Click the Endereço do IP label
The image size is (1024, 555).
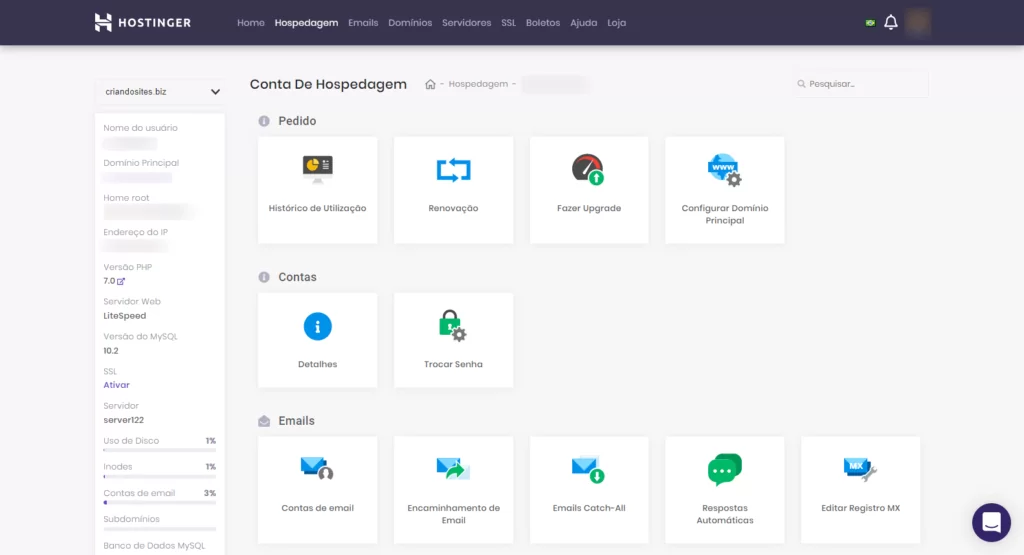[x=135, y=232]
